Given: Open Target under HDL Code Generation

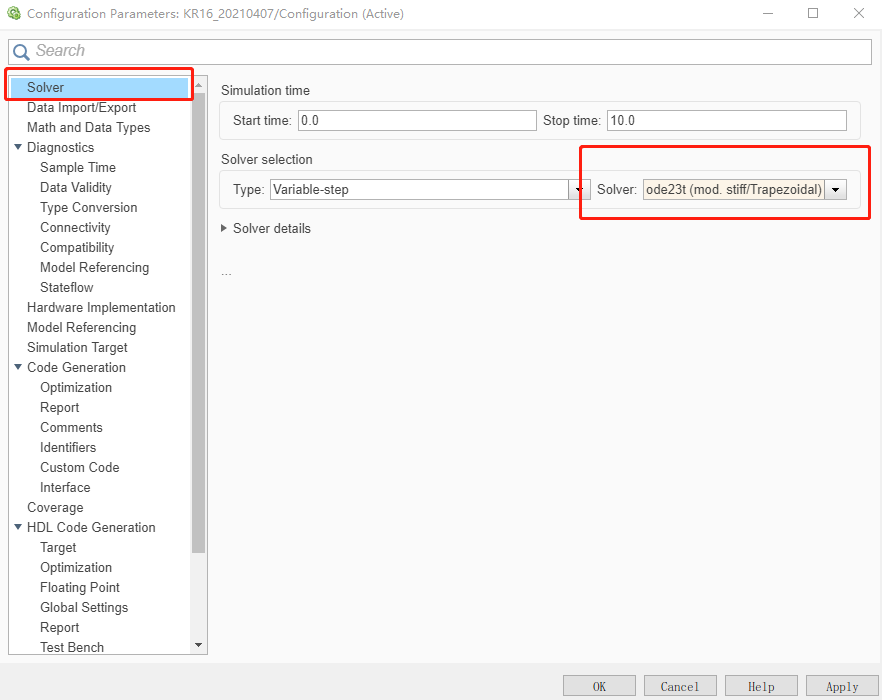Looking at the screenshot, I should (x=58, y=548).
